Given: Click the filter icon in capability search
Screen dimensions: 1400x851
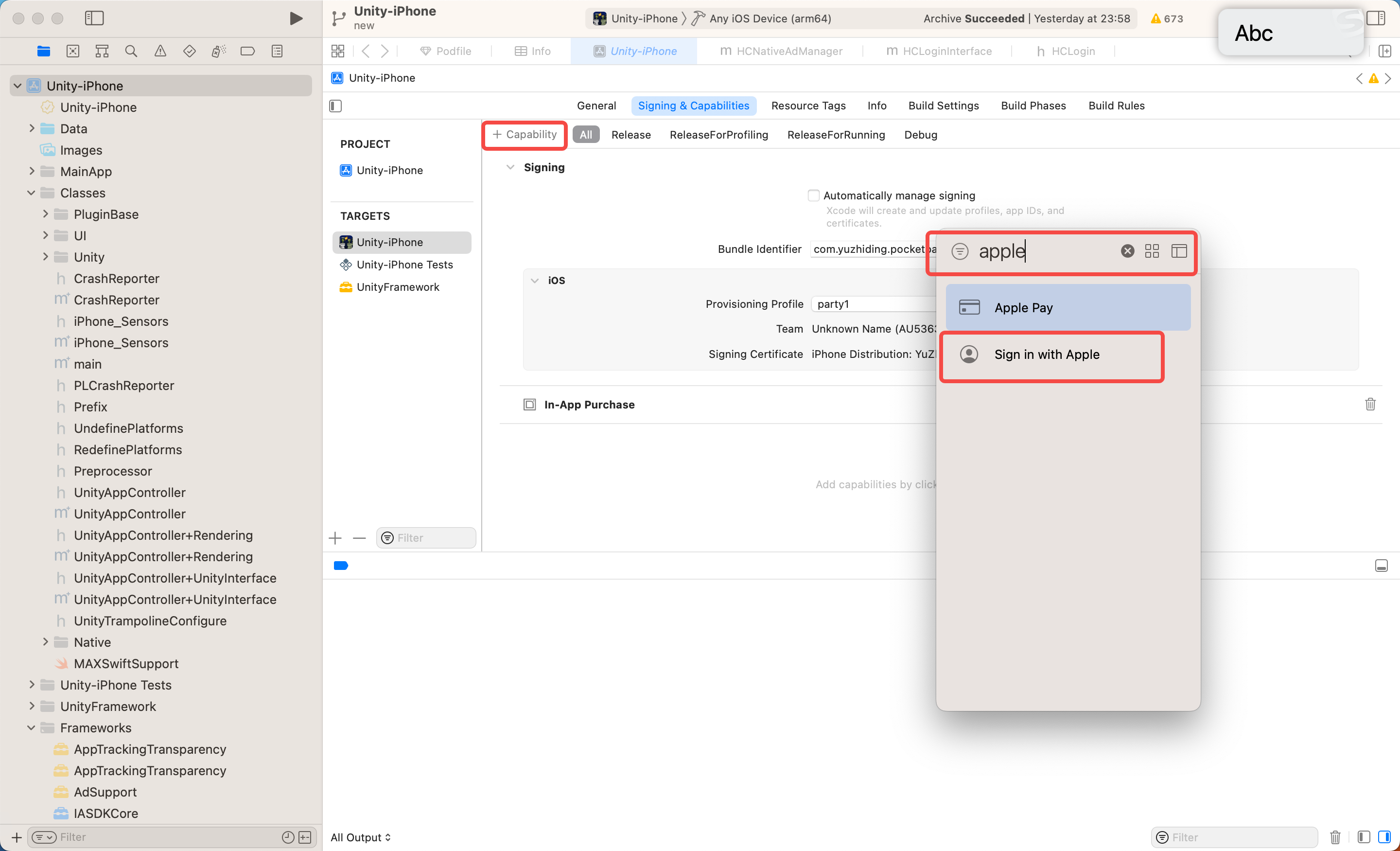Looking at the screenshot, I should click(x=960, y=251).
